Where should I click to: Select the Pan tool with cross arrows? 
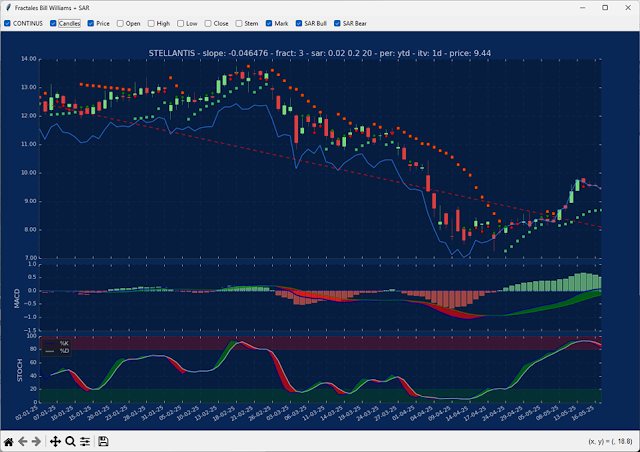[55, 441]
